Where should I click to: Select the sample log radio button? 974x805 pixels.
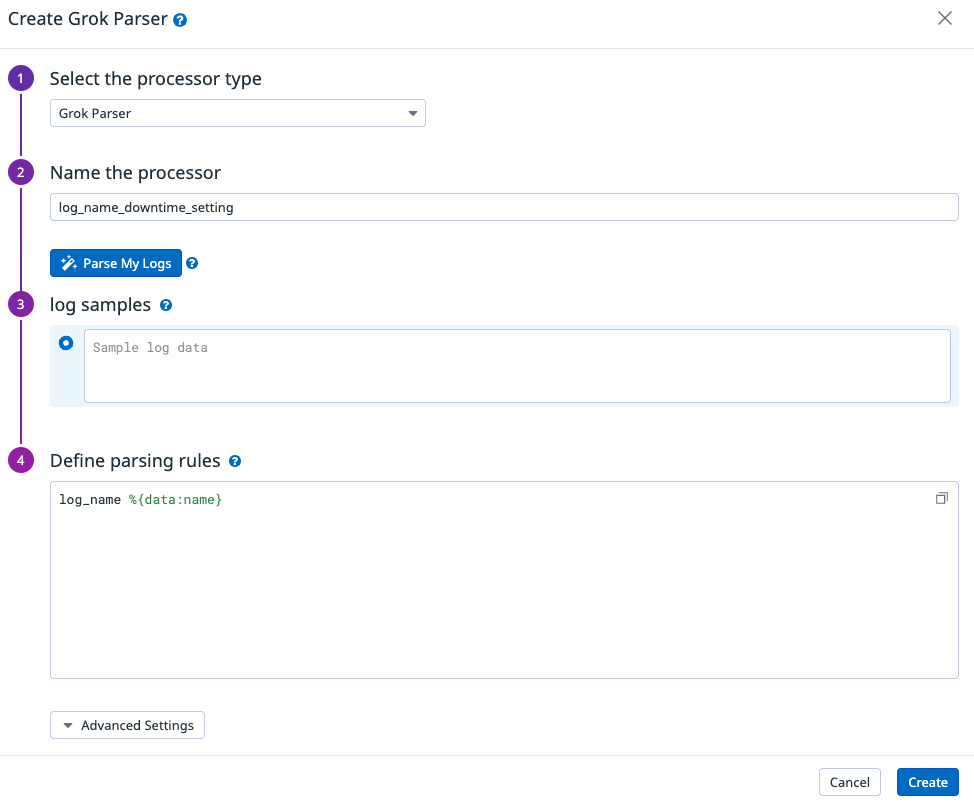(66, 343)
